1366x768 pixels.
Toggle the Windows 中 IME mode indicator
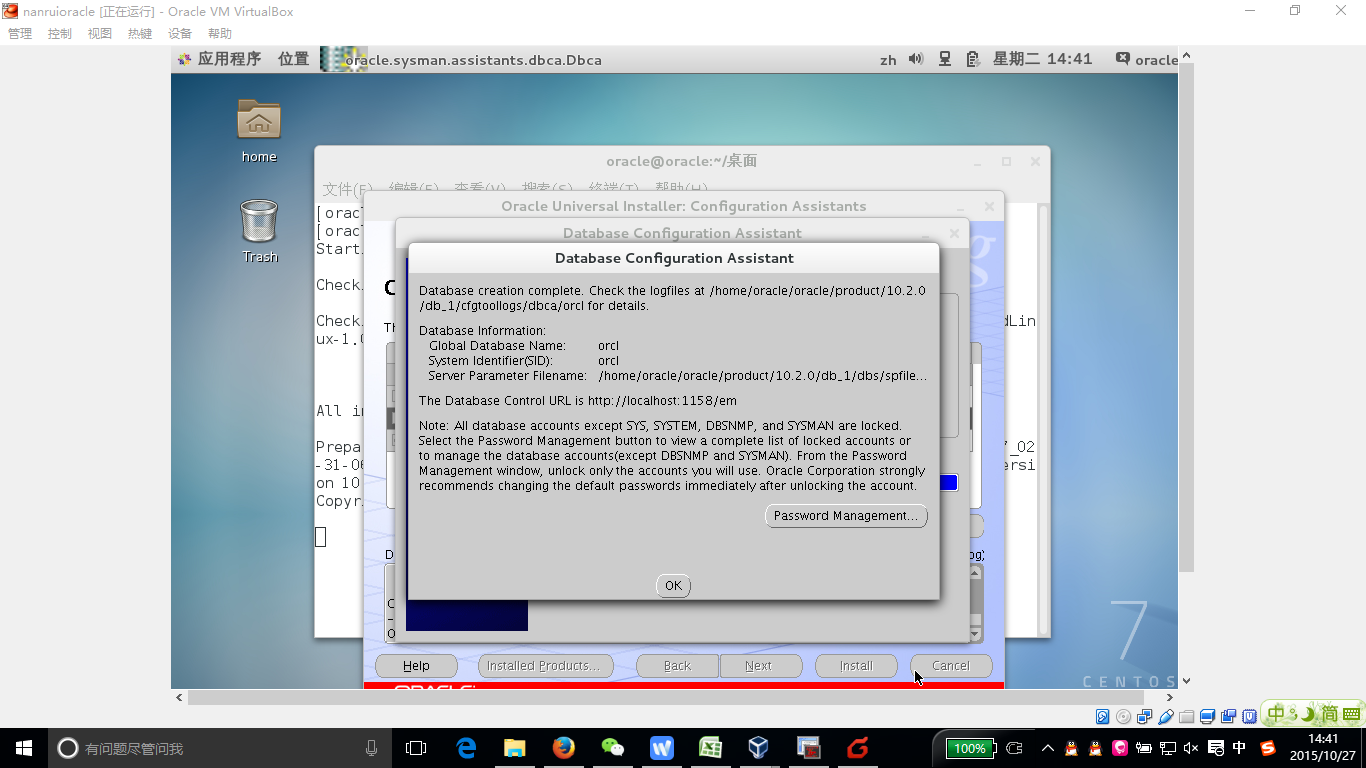click(1240, 748)
